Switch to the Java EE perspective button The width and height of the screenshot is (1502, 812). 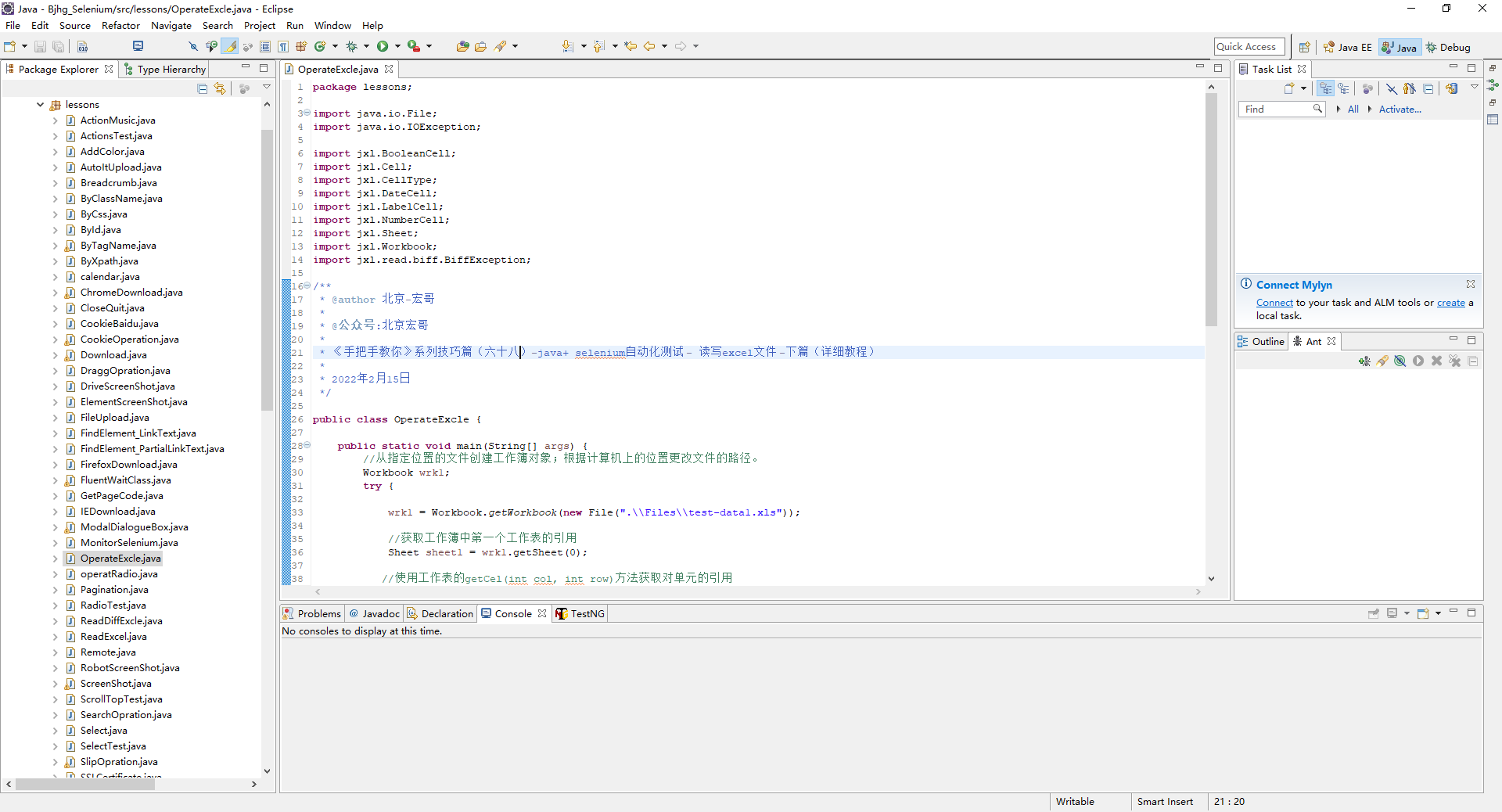tap(1347, 47)
